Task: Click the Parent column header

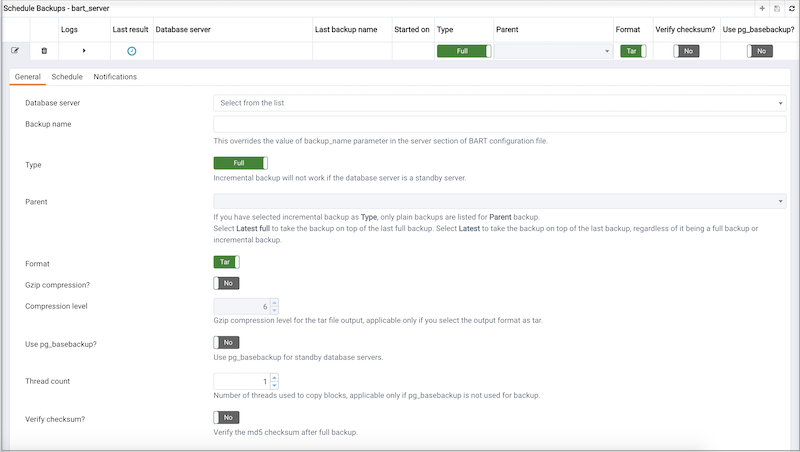Action: 507,30
